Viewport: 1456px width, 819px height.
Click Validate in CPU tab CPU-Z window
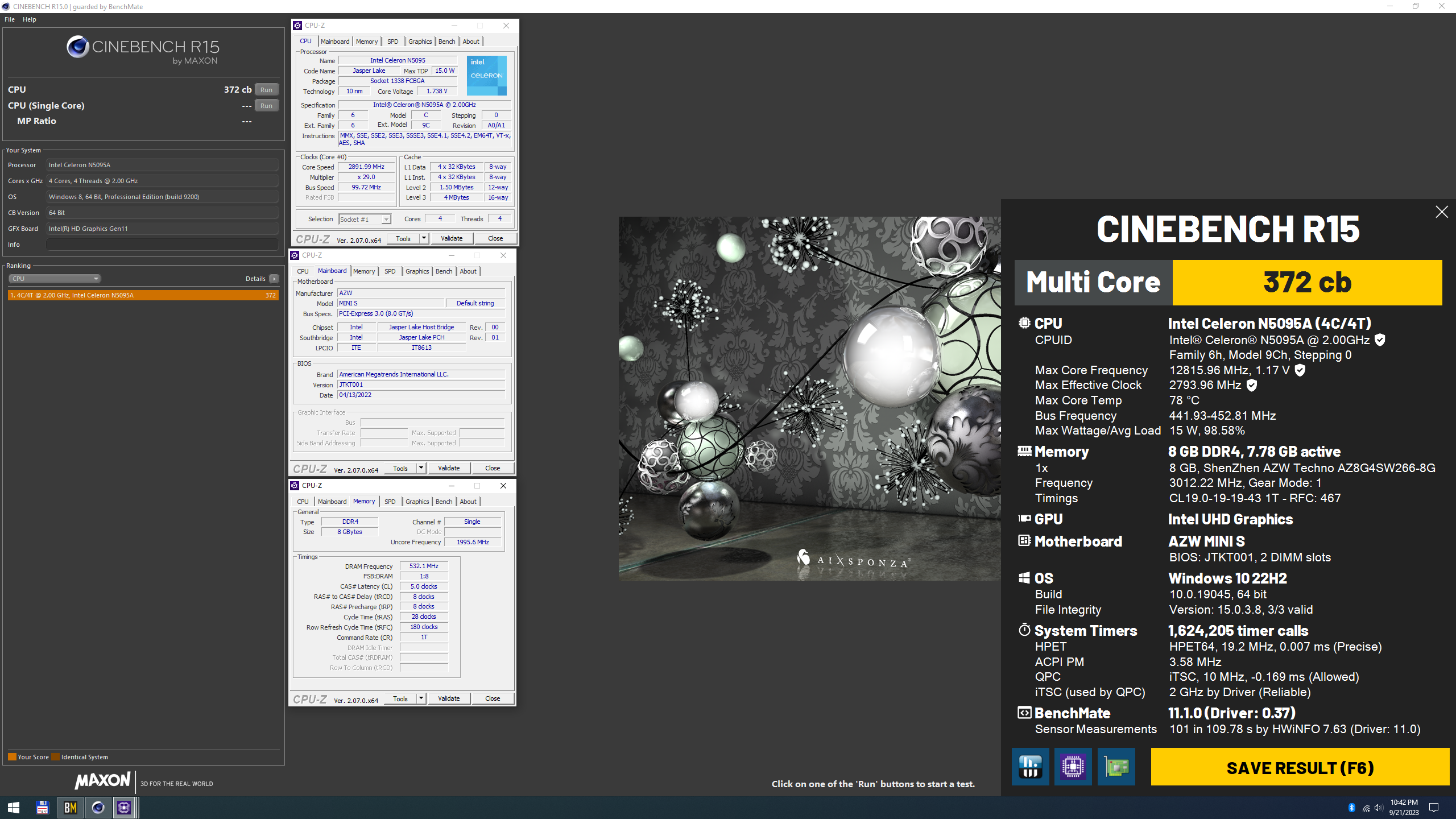click(x=452, y=238)
